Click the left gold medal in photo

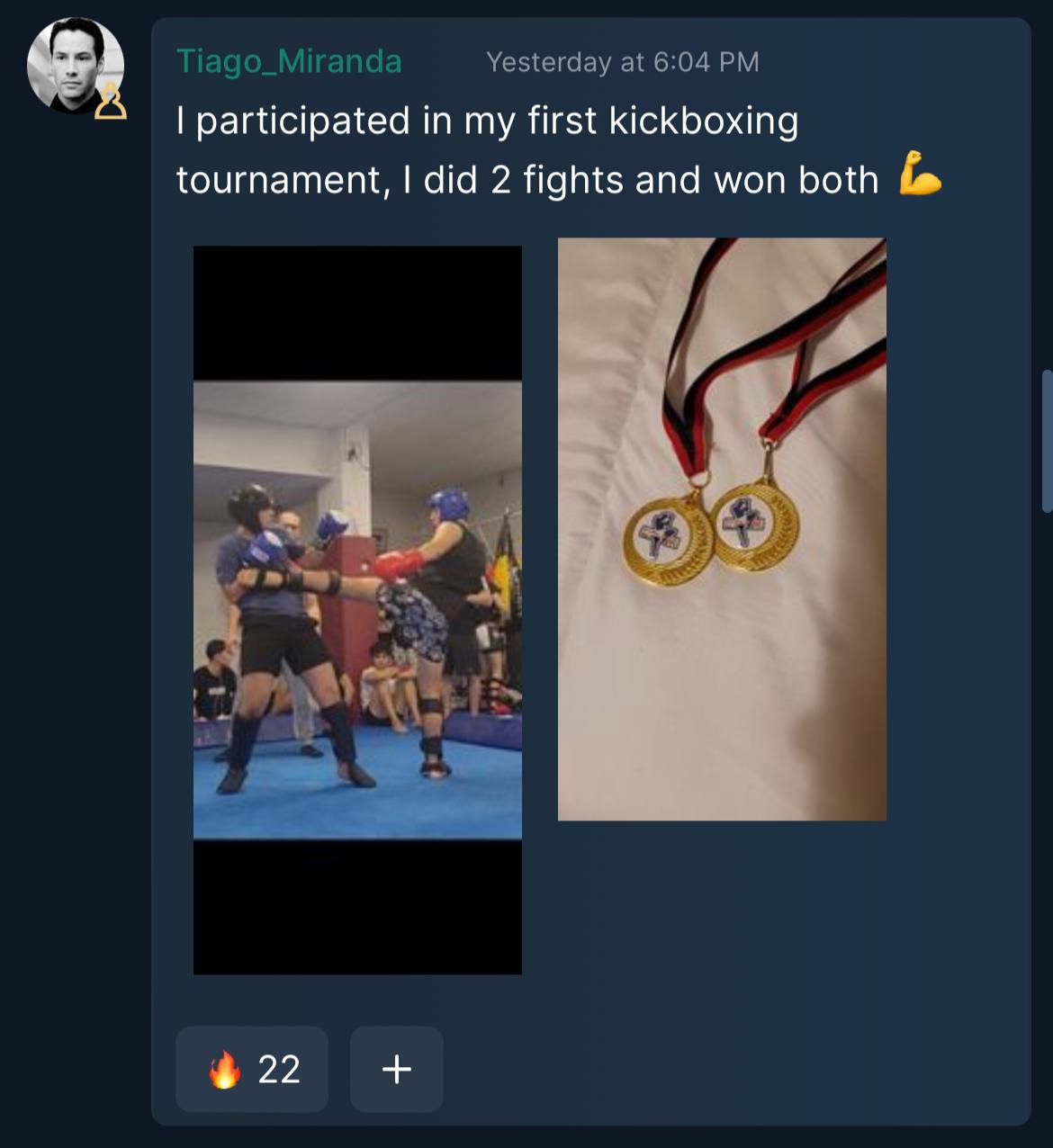pyautogui.click(x=668, y=538)
